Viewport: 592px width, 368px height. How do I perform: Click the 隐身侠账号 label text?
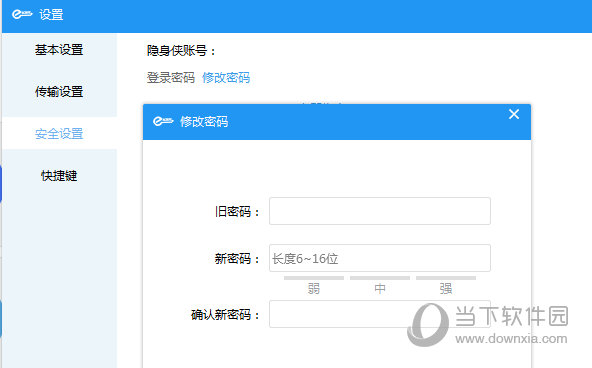pos(181,51)
